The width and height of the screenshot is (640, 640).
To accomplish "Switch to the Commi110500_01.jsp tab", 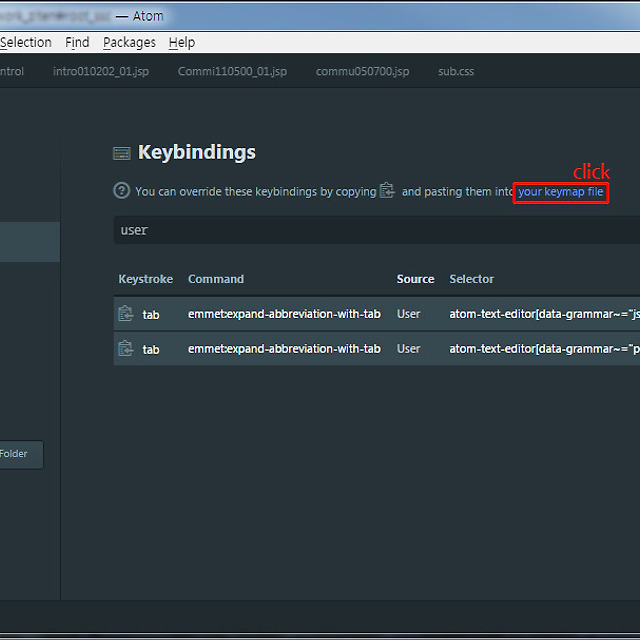I will 232,71.
